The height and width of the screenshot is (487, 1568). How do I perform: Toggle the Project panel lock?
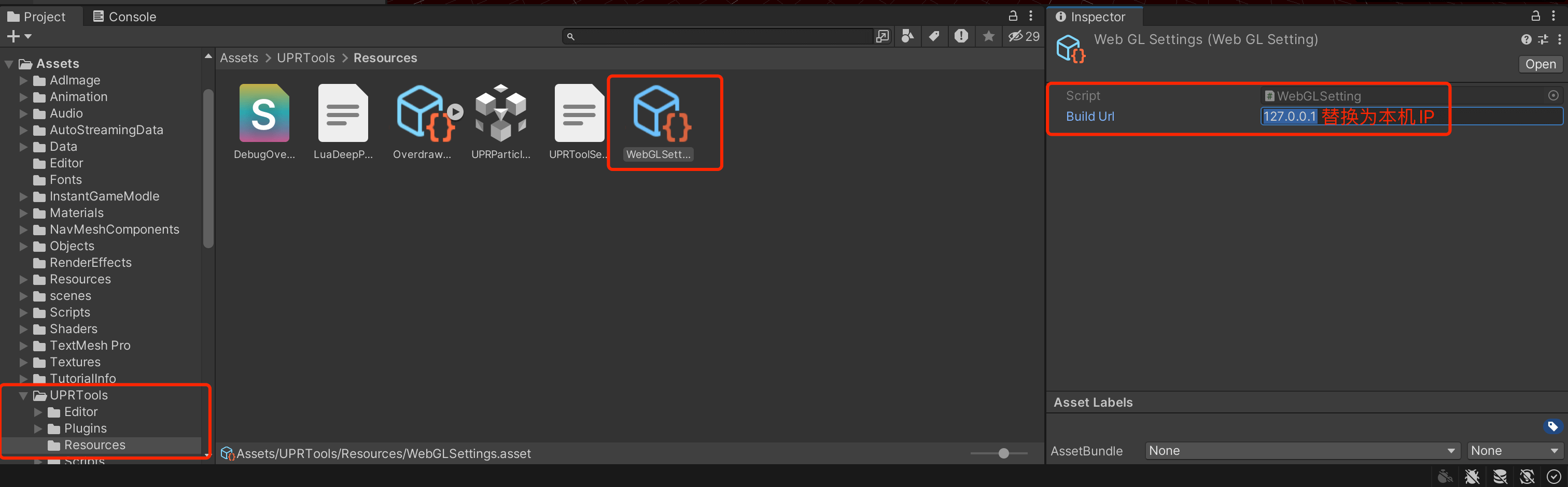click(1013, 17)
